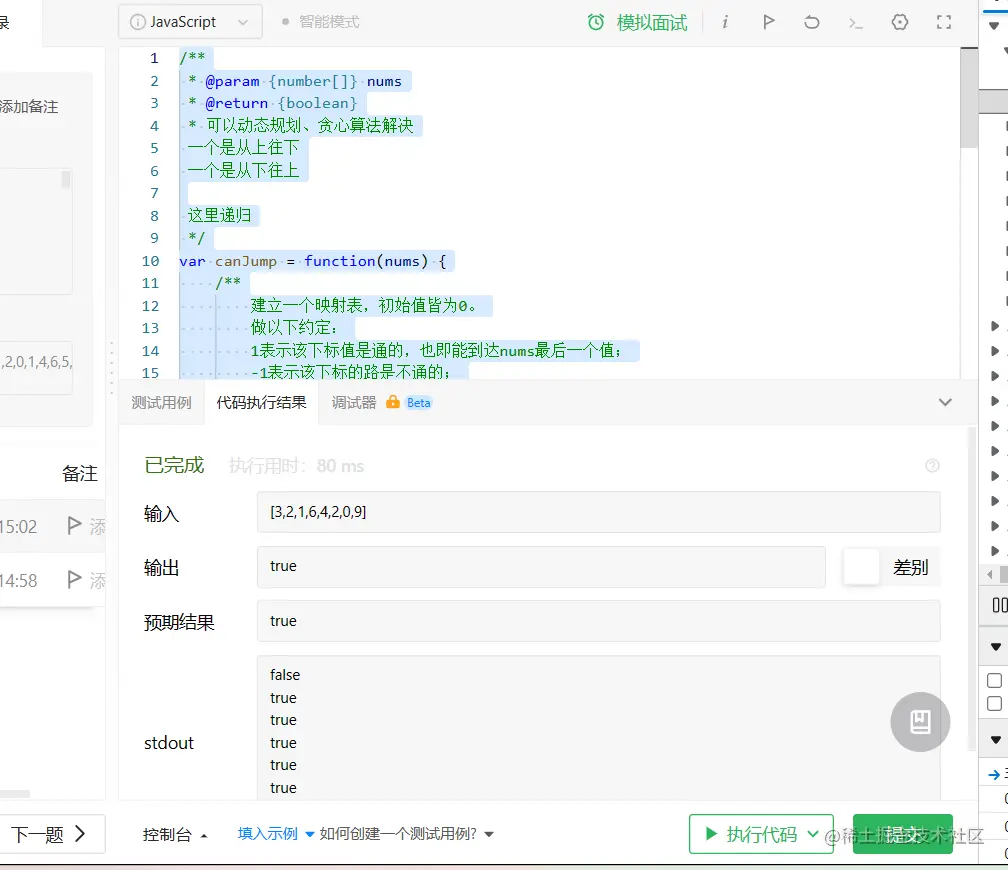Click the 智能模式 smart mode indicator
Viewport: 1008px width, 870px height.
(x=321, y=22)
